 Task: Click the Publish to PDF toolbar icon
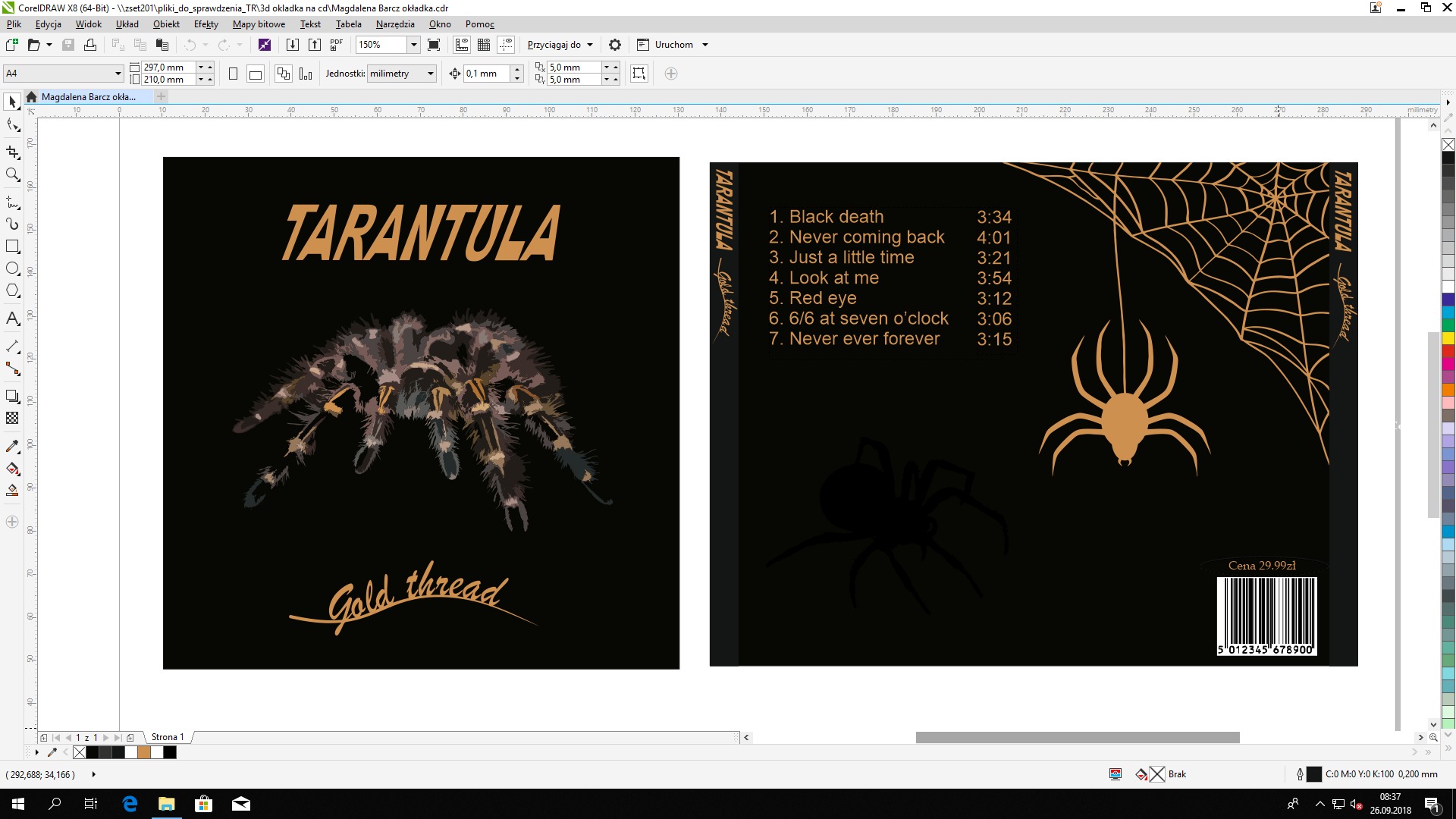pyautogui.click(x=336, y=45)
